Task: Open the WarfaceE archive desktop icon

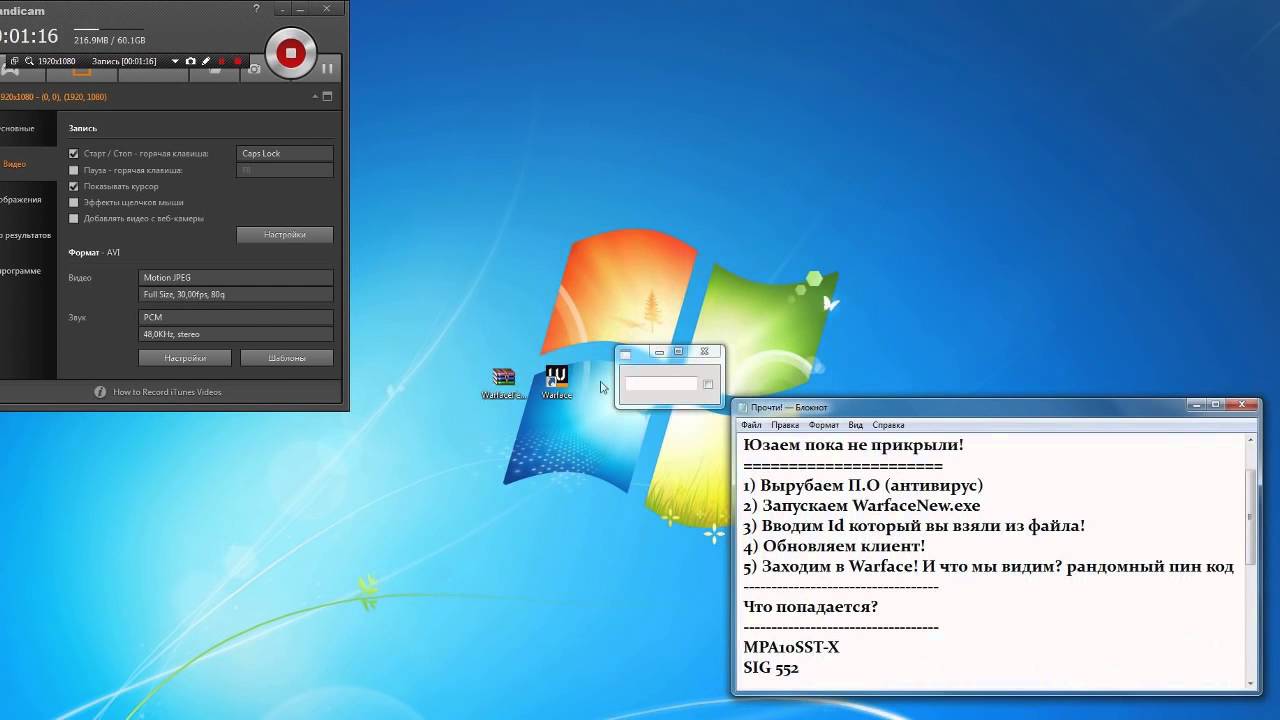Action: click(x=504, y=383)
